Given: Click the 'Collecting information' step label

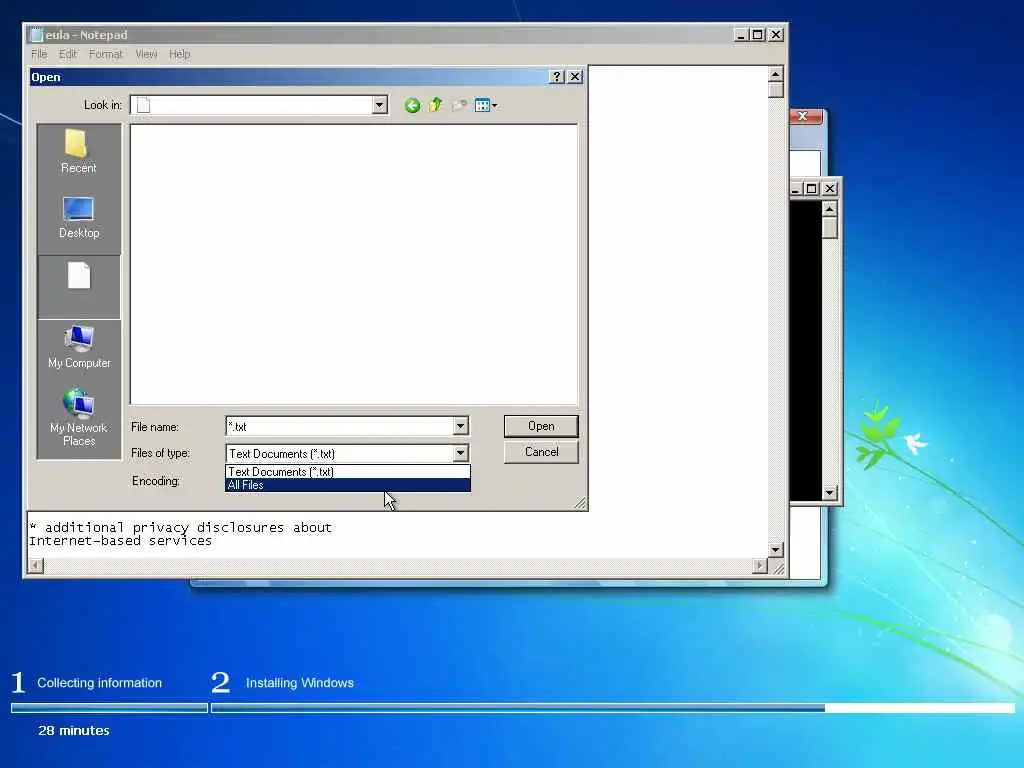Looking at the screenshot, I should tap(99, 682).
